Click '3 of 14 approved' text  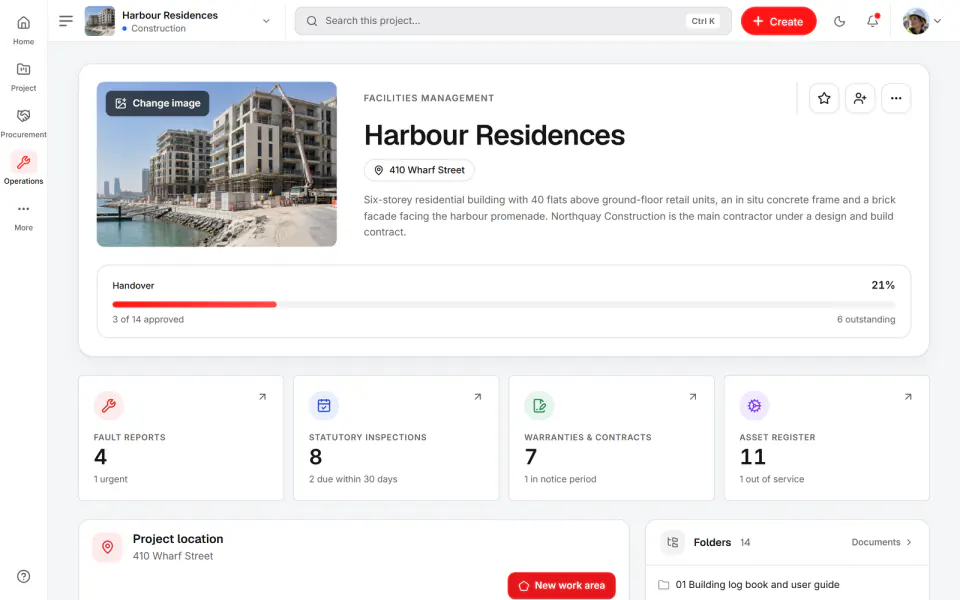148,320
